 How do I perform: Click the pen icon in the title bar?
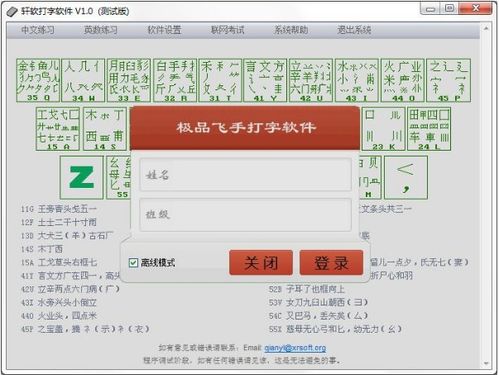coord(12,12)
